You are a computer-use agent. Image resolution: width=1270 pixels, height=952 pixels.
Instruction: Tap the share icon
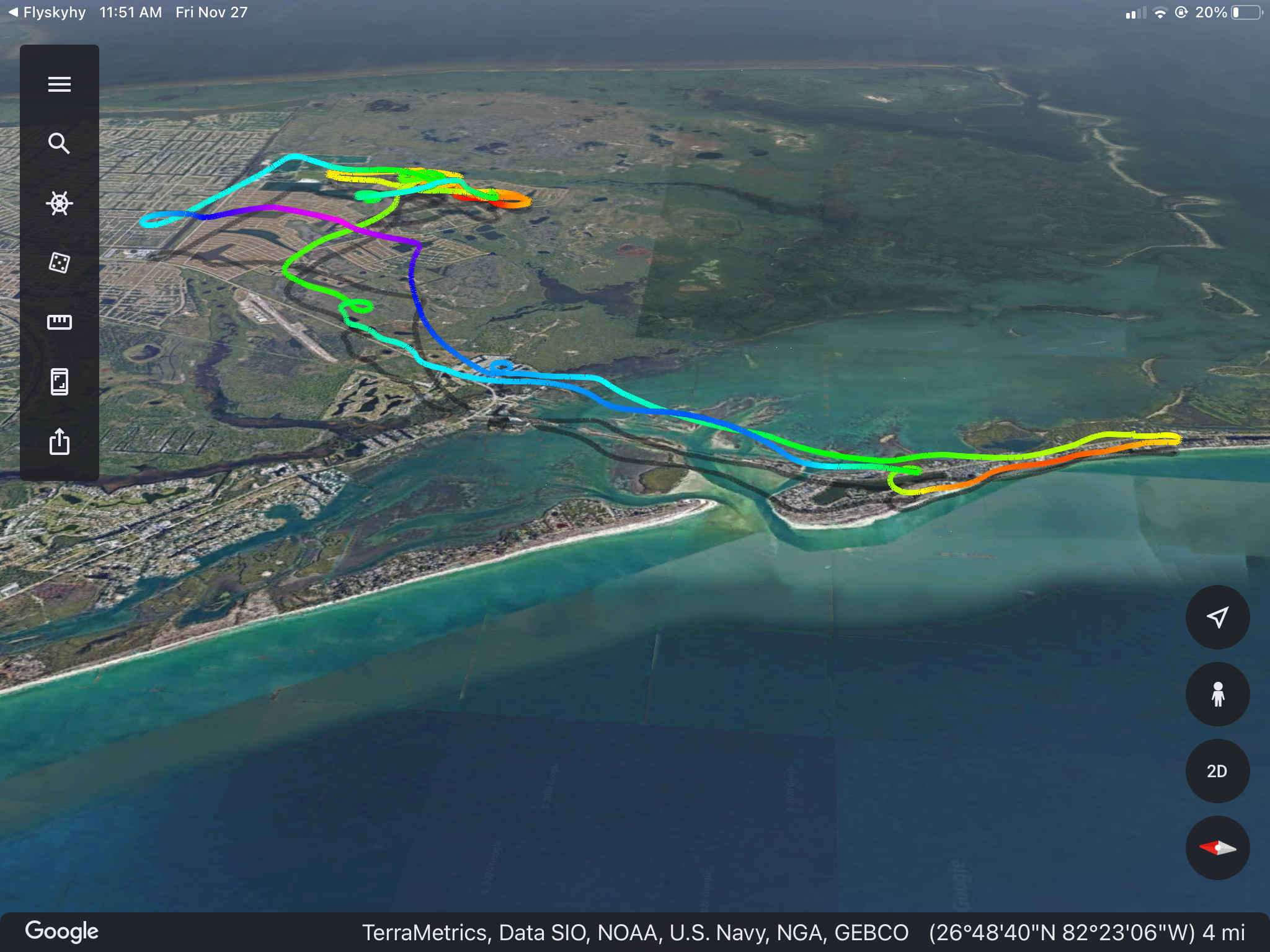click(x=60, y=441)
